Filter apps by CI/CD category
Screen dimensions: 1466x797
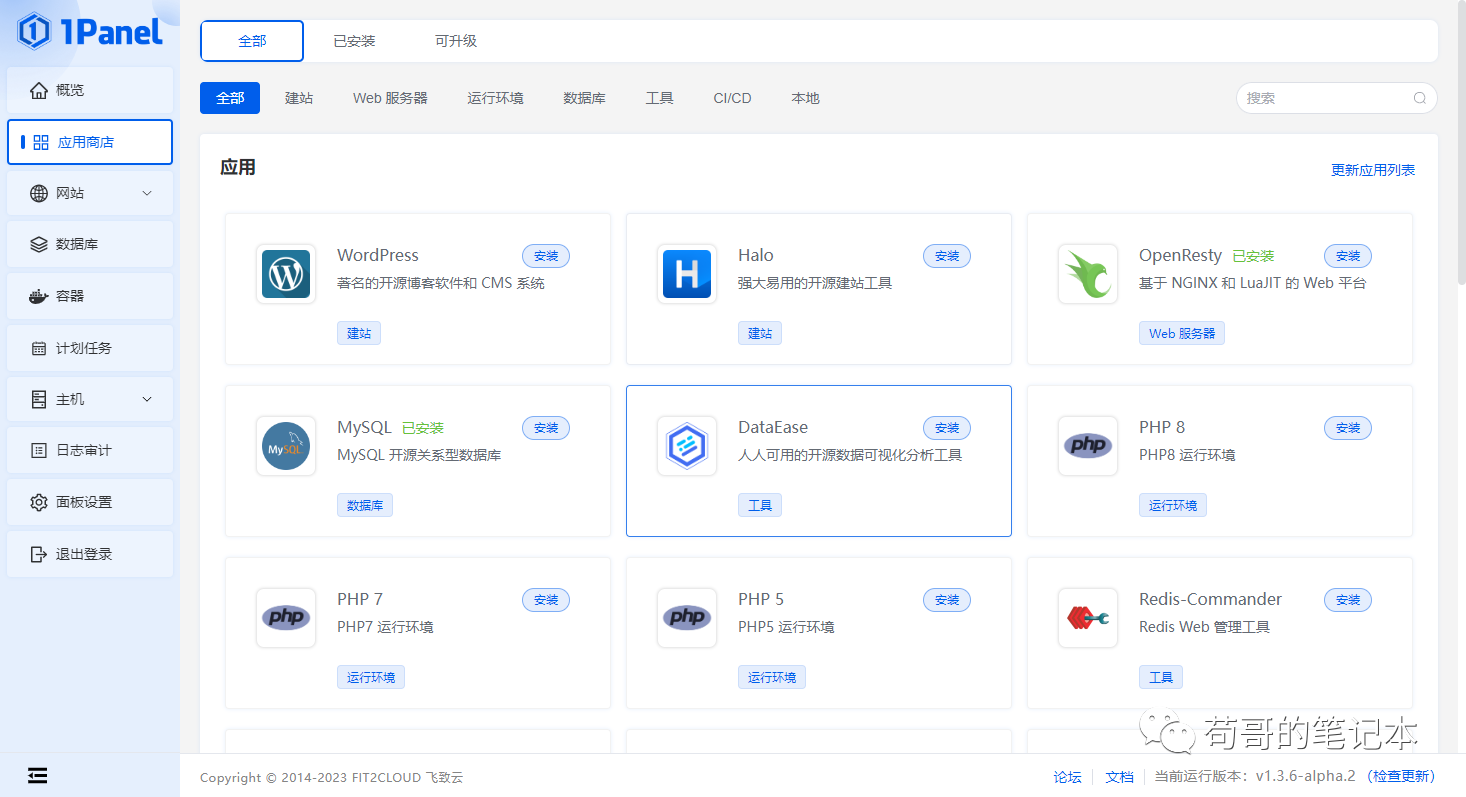(x=732, y=98)
